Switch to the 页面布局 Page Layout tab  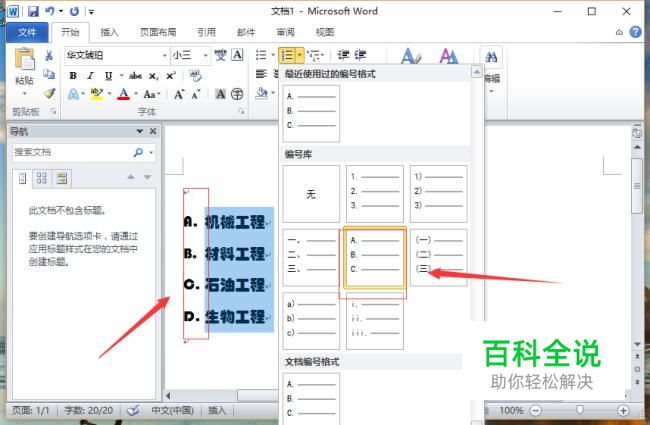[x=158, y=32]
